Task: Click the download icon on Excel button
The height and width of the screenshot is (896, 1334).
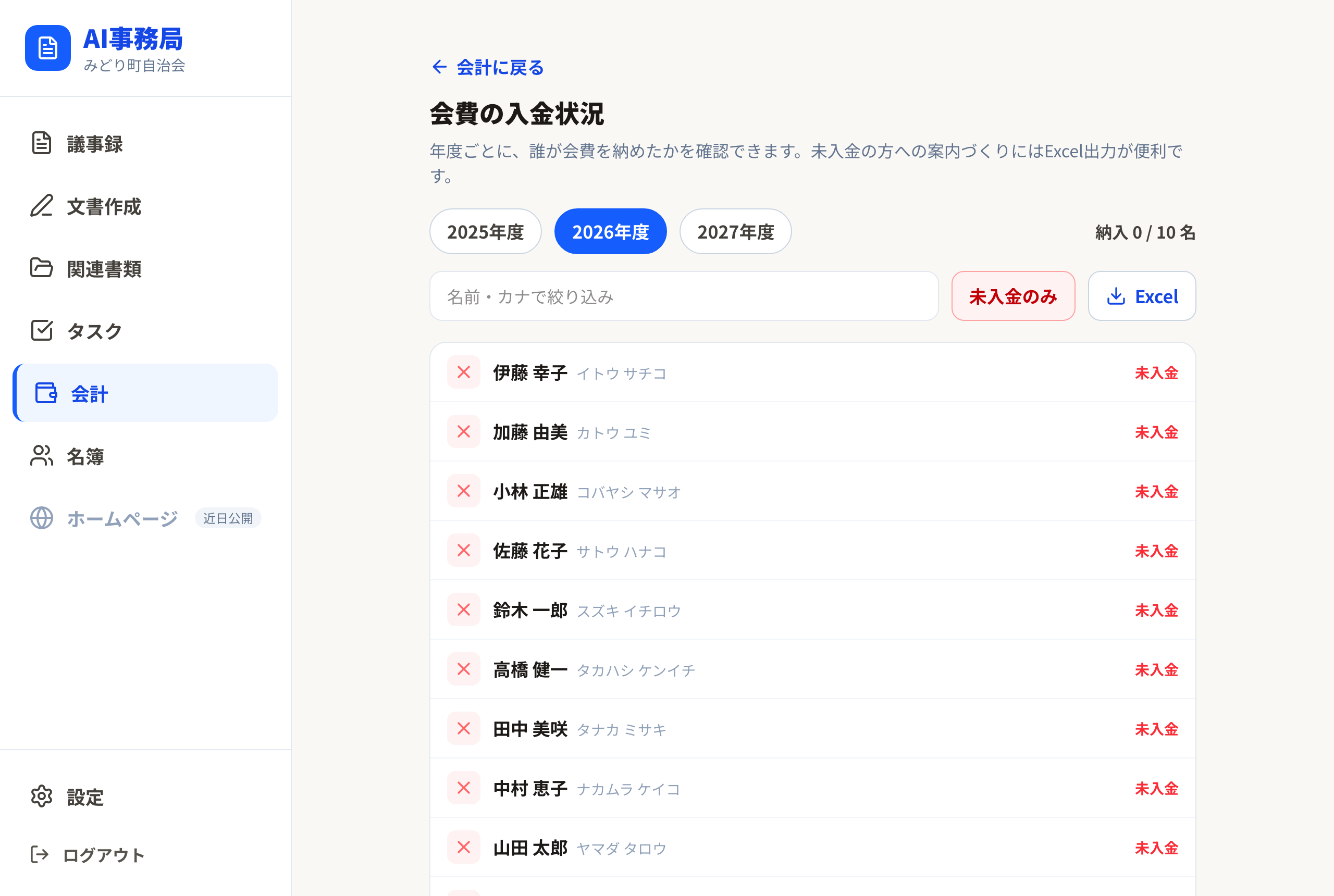Action: point(1116,296)
